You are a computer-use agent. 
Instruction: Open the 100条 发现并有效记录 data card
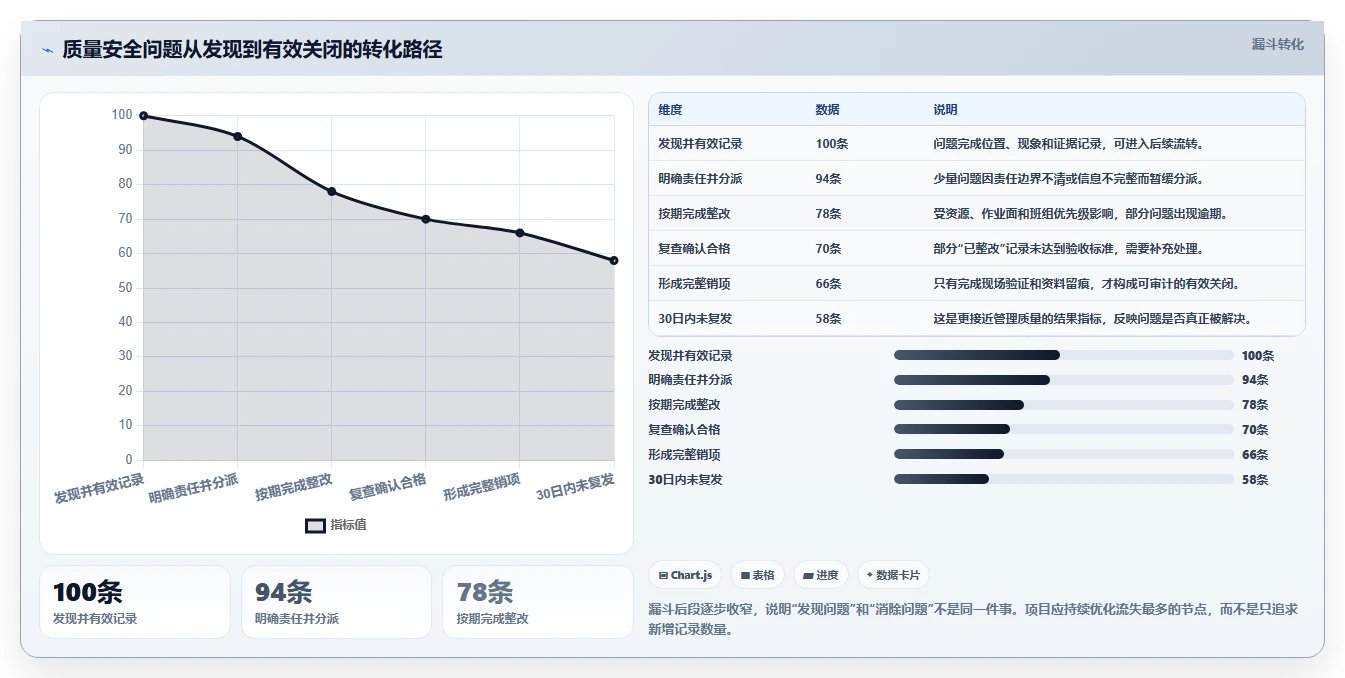tap(135, 602)
